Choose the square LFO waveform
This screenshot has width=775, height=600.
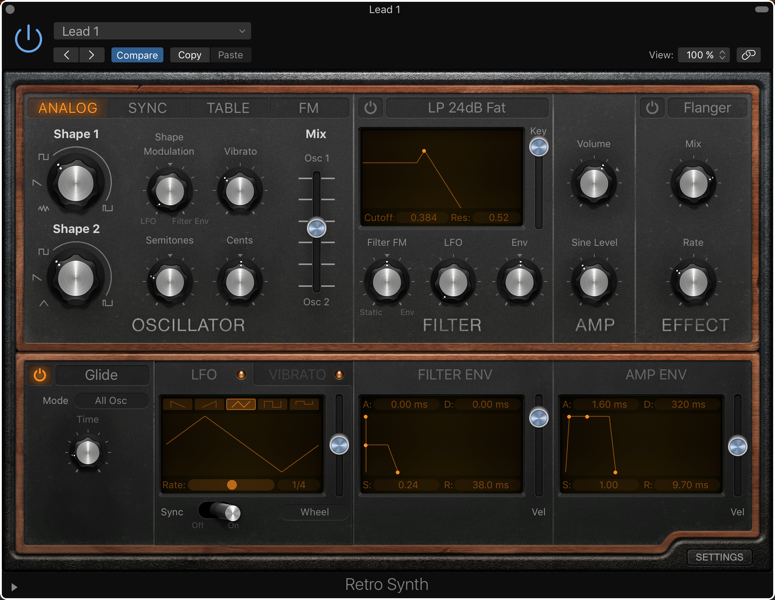click(272, 404)
